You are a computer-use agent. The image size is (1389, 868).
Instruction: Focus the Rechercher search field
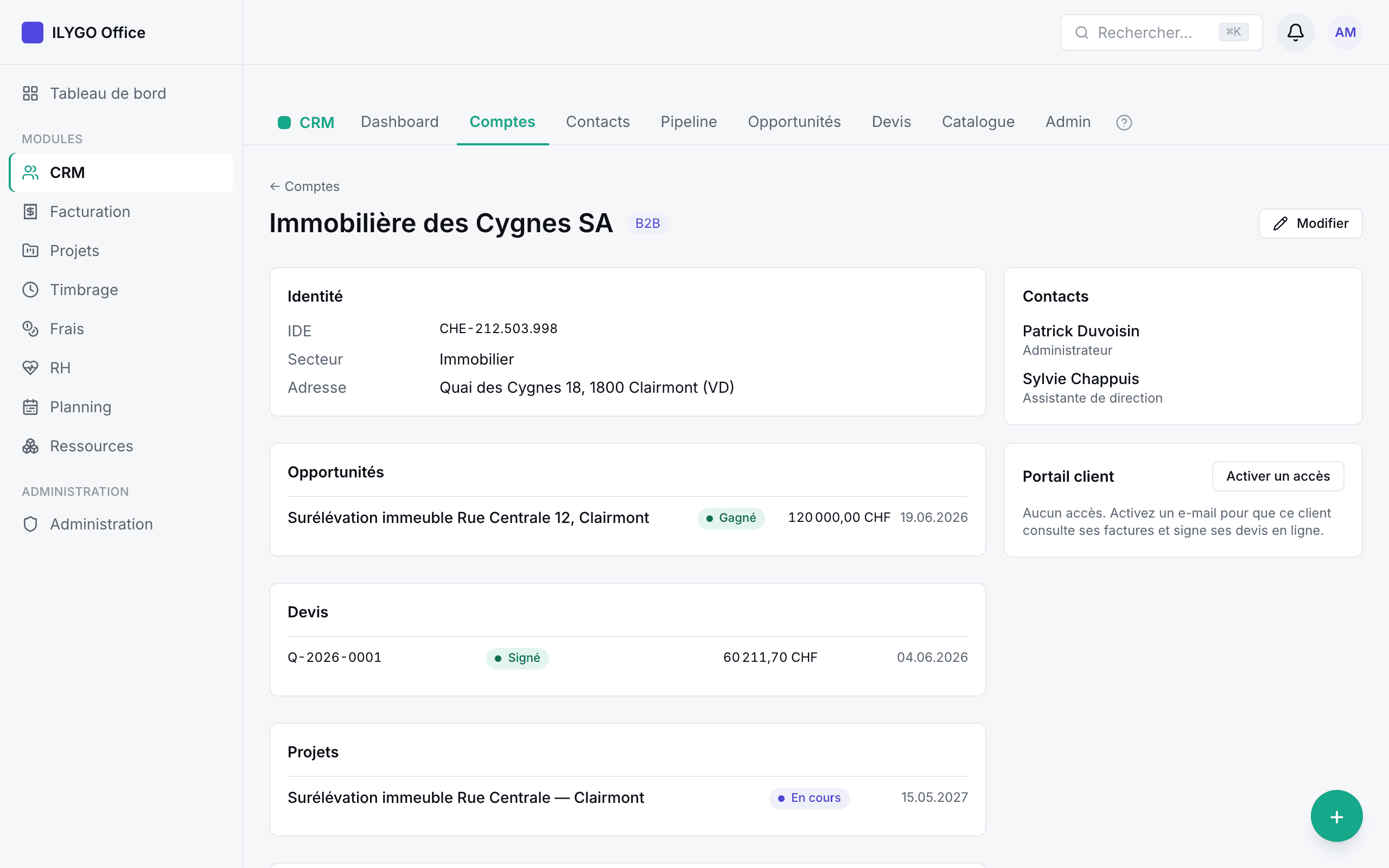pyautogui.click(x=1161, y=33)
